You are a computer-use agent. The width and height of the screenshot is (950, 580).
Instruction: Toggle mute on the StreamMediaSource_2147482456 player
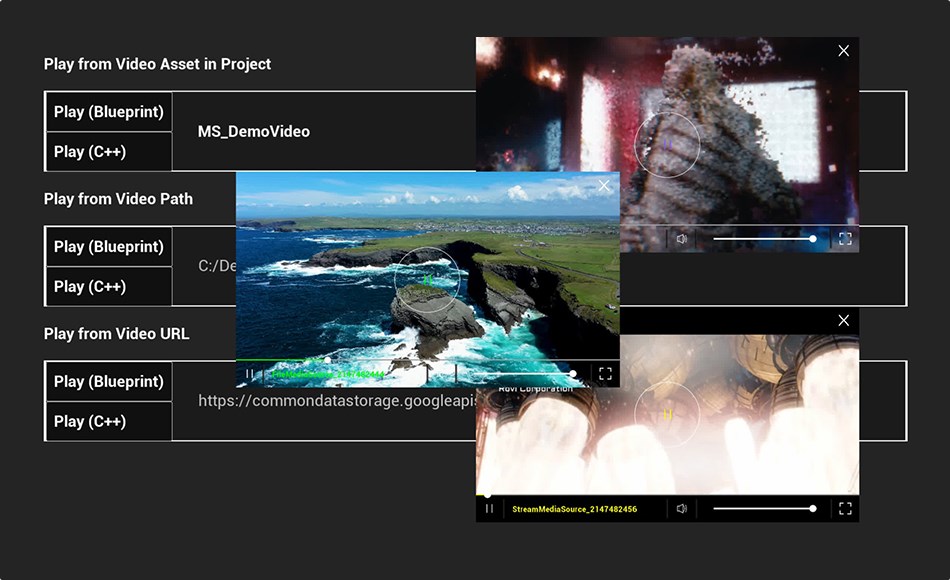tap(682, 508)
